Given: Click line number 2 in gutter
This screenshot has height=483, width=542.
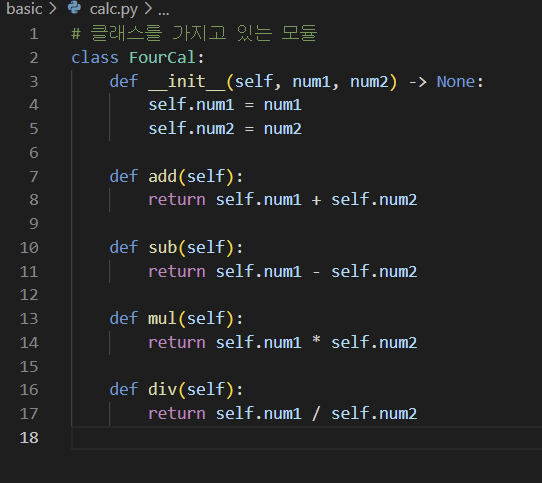Looking at the screenshot, I should coord(34,58).
